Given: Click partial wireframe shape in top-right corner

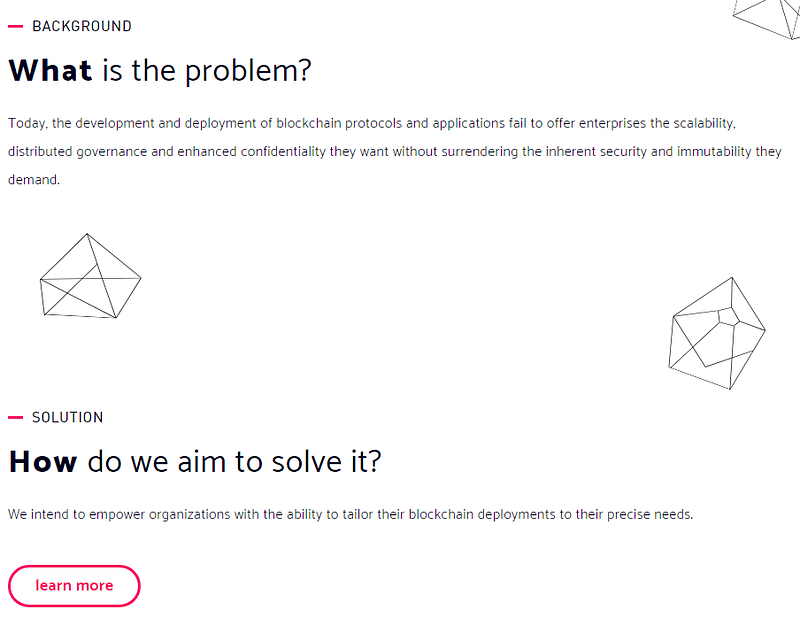Looking at the screenshot, I should (767, 17).
